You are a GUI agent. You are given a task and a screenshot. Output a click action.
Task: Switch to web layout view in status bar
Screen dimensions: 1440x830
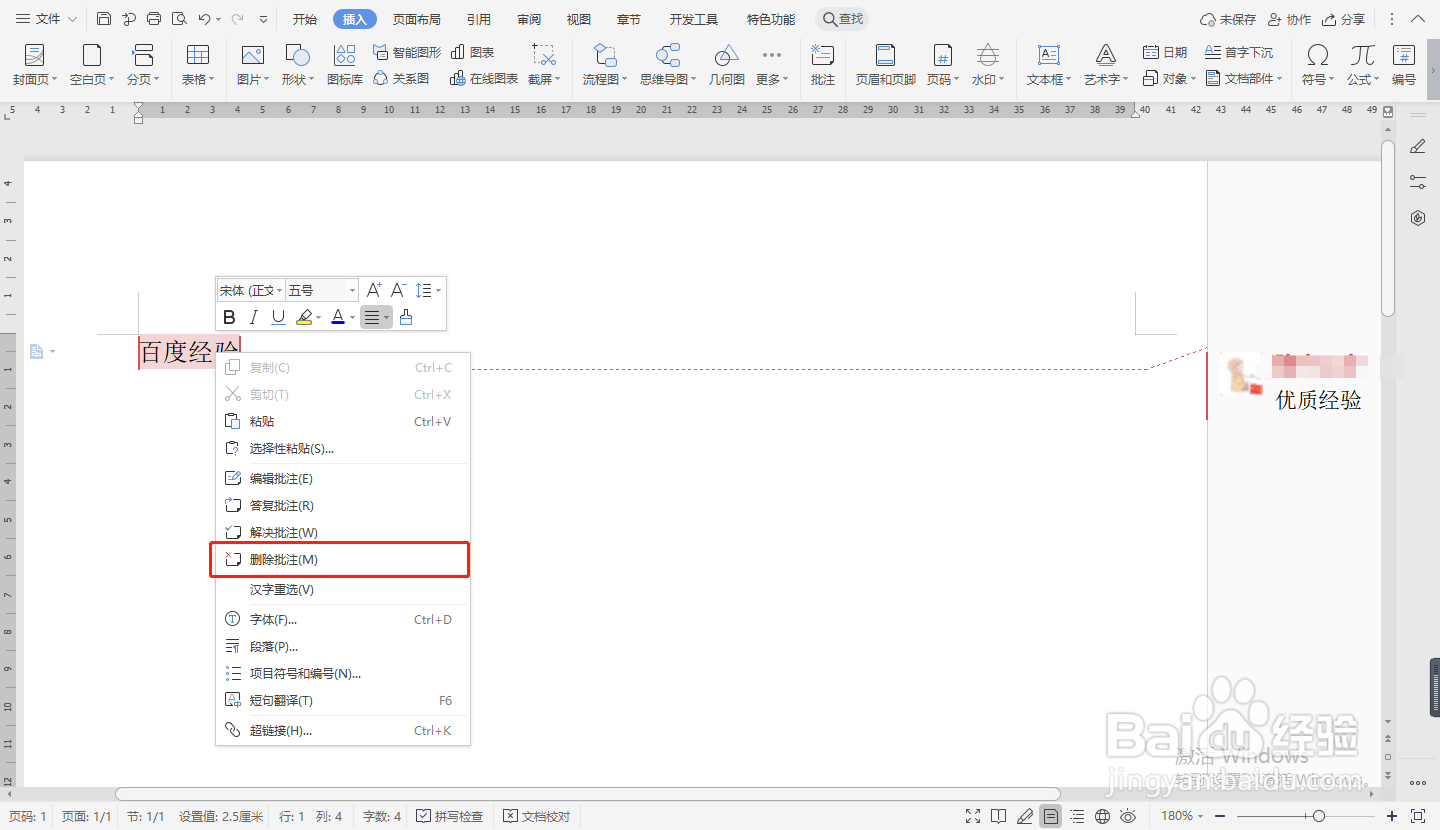pos(1102,816)
